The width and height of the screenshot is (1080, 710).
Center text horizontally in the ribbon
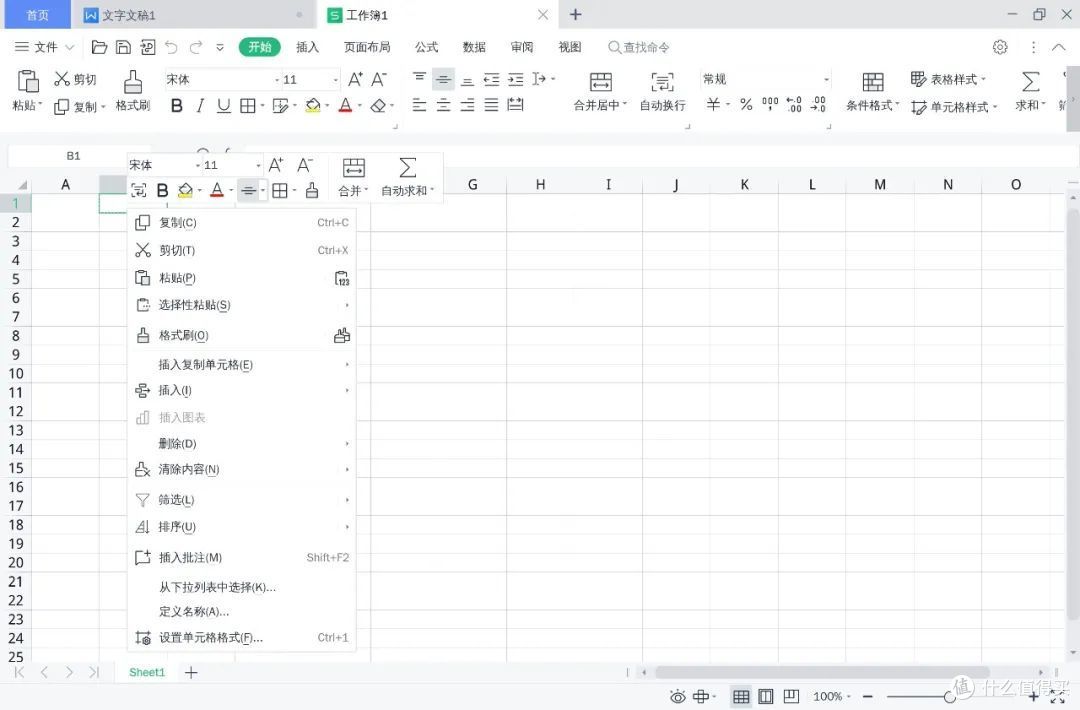coord(444,105)
